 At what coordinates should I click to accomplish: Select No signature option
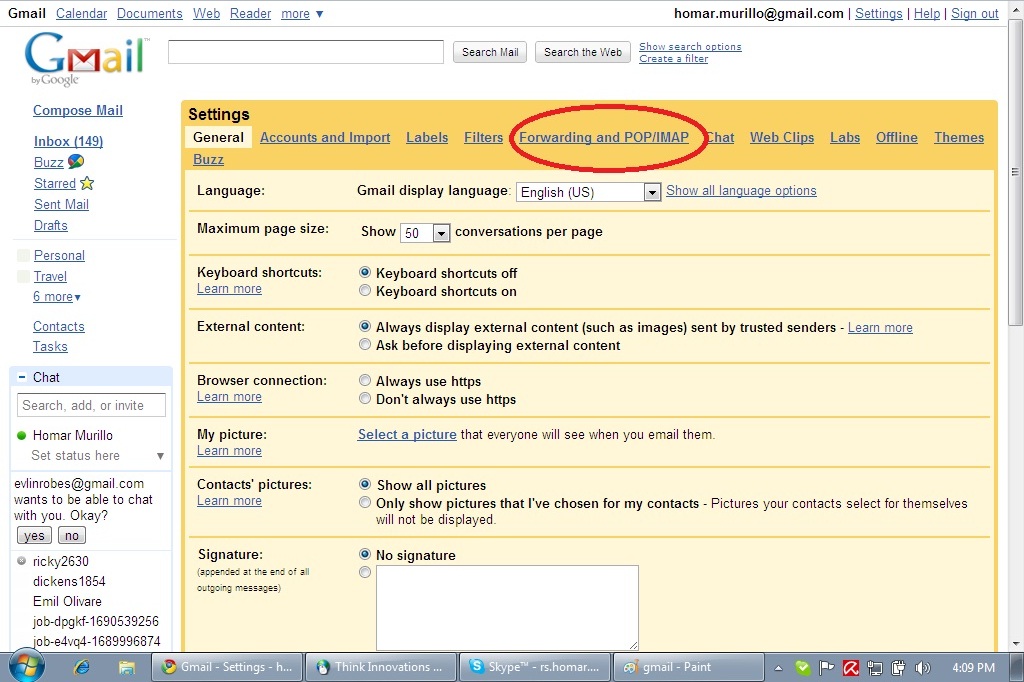365,554
